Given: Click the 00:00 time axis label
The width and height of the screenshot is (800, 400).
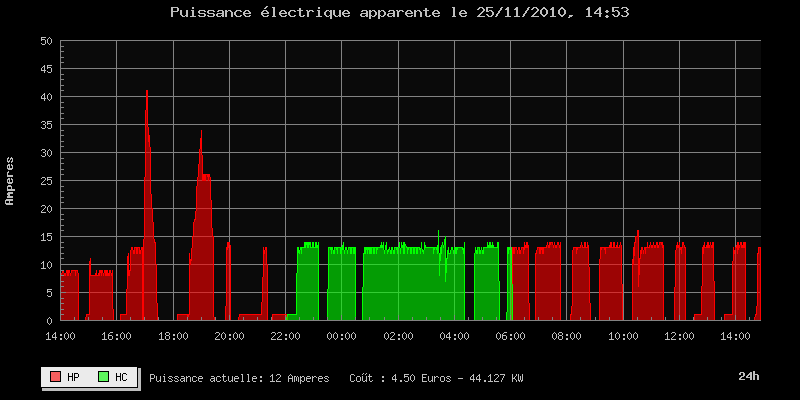Looking at the screenshot, I should click(x=341, y=336).
